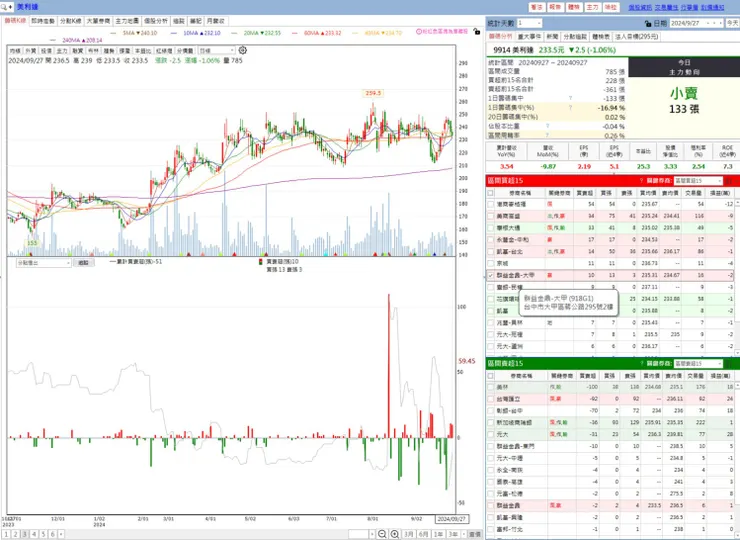Click question mark beside 1日籌碼集中 row
740x540 pixels.
click(571, 98)
